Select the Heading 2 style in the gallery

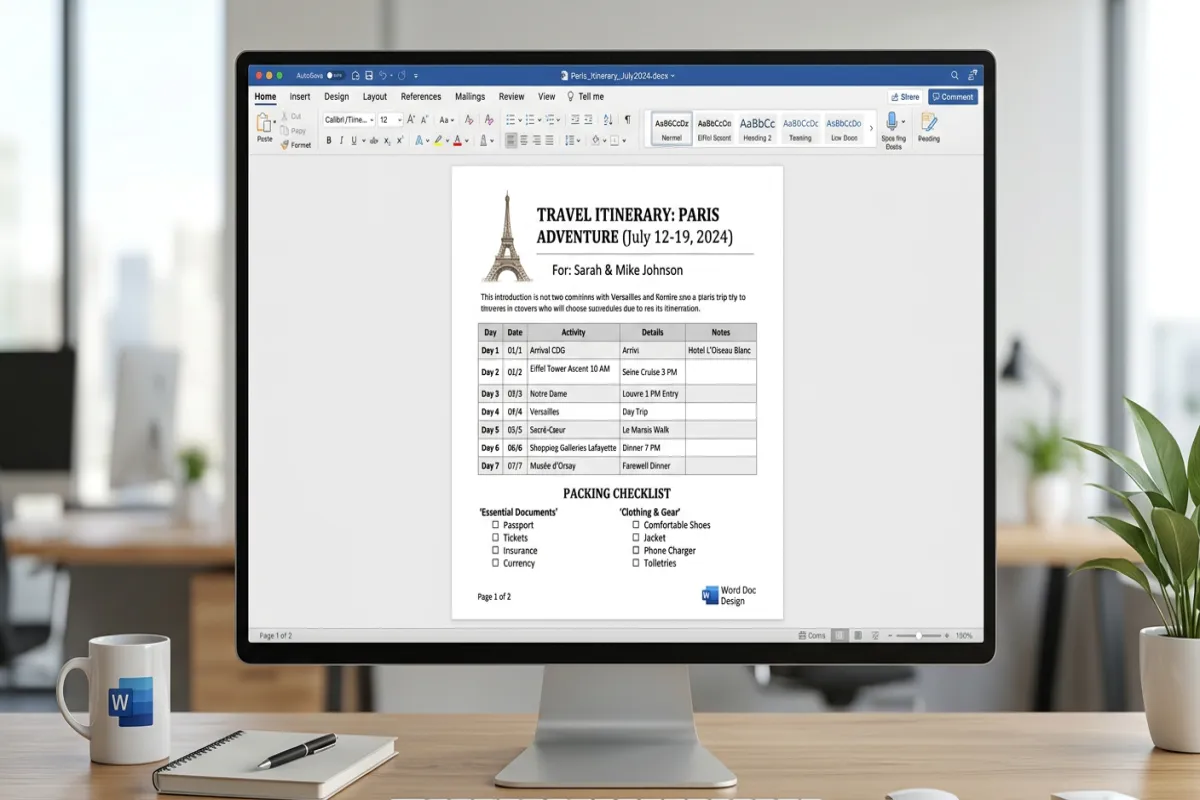tap(756, 128)
